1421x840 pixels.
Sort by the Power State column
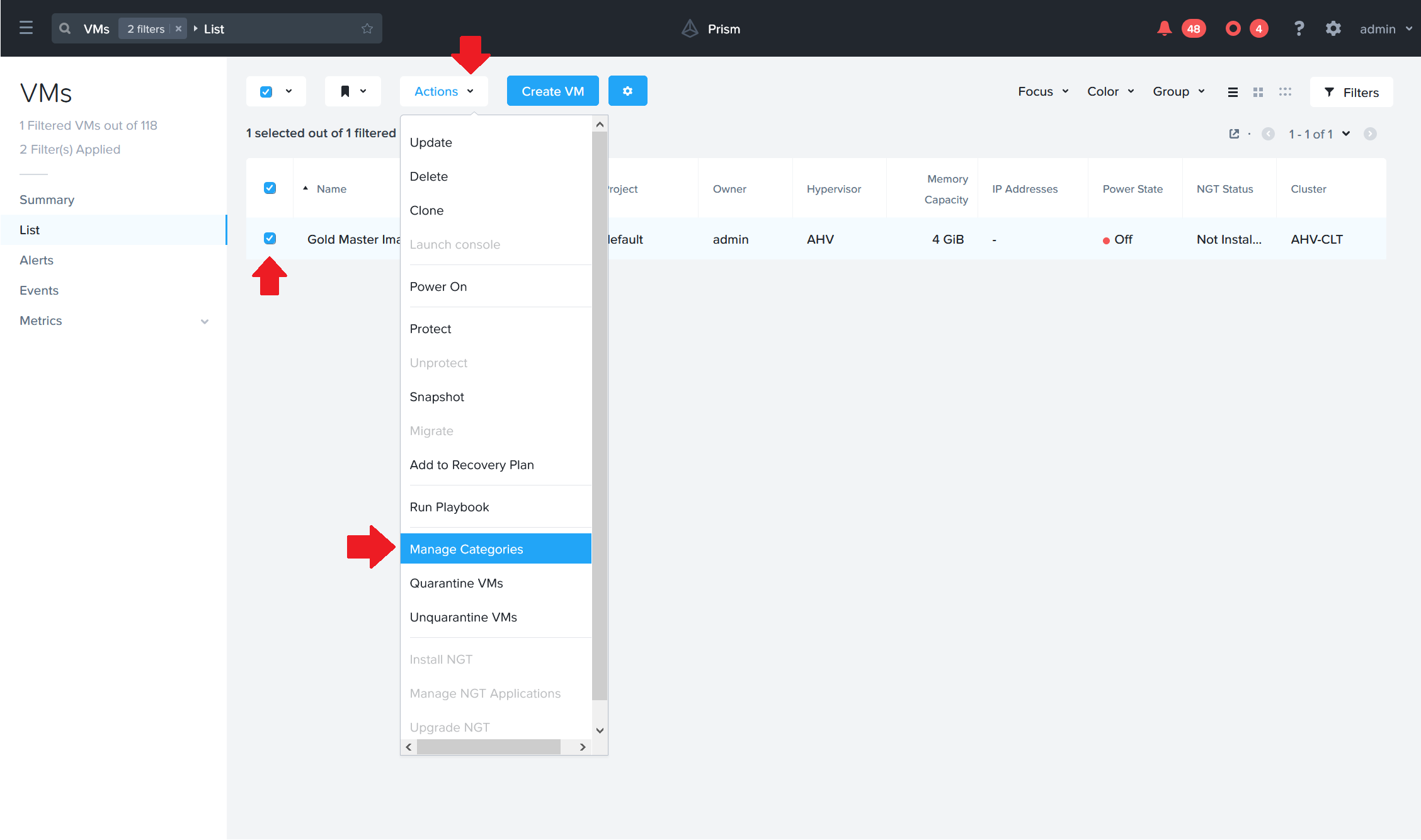coord(1133,189)
